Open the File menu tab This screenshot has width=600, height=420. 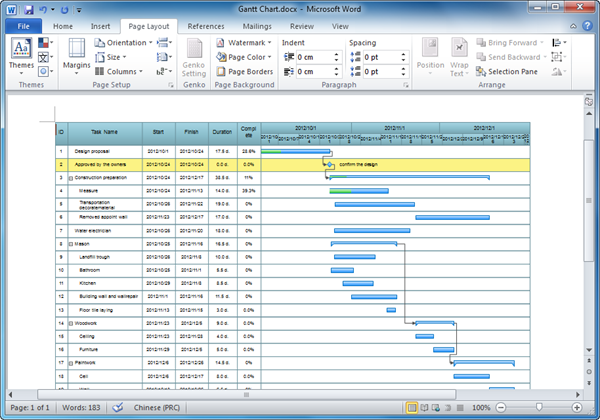click(23, 25)
